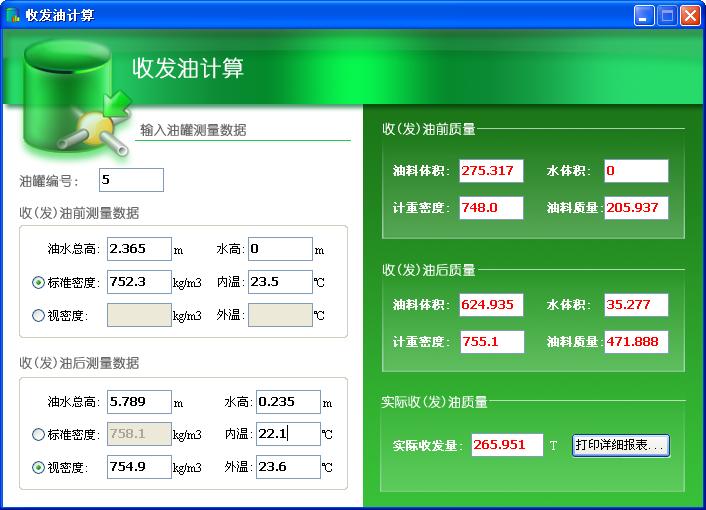
Task: Click the 油水总高 field showing 5.789
Action: (x=139, y=402)
